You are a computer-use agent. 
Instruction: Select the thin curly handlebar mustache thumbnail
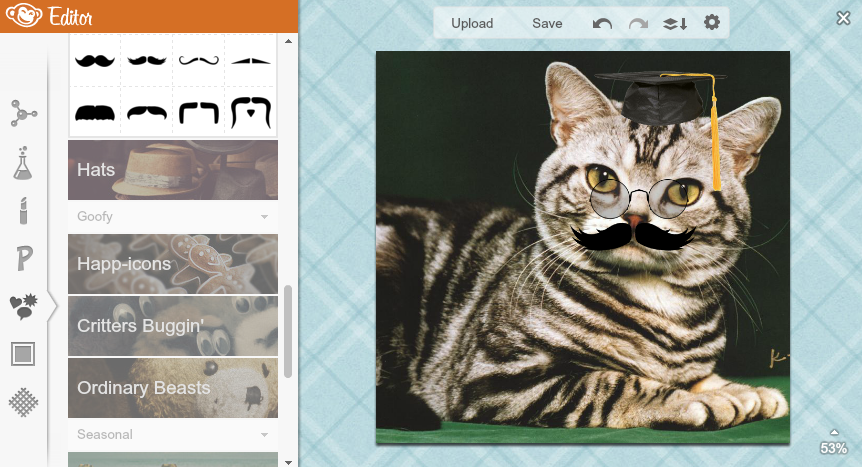pos(198,61)
